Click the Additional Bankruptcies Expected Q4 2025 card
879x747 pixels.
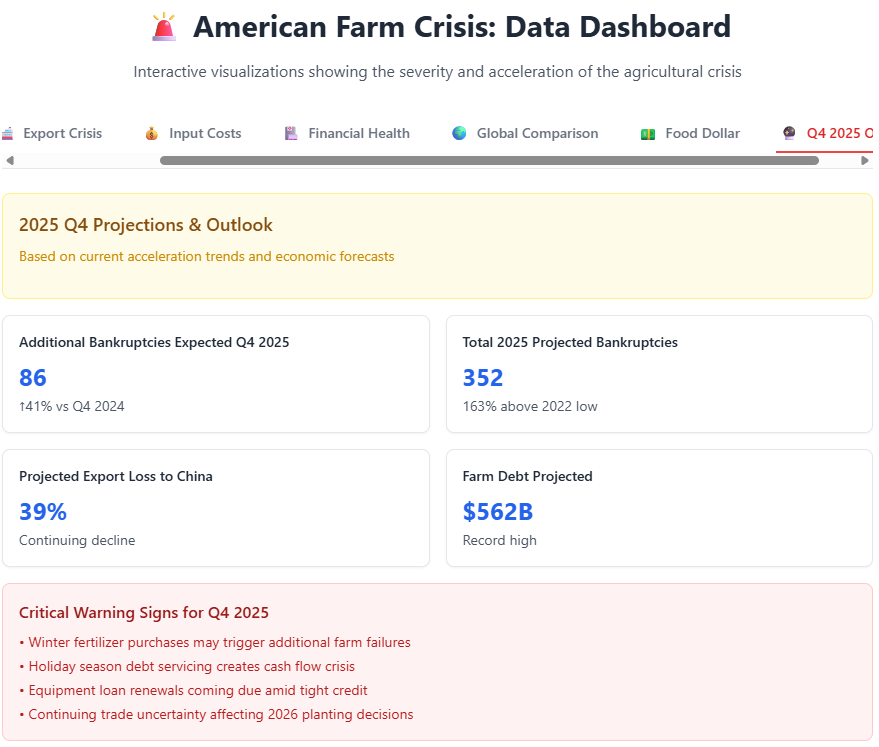coord(216,374)
